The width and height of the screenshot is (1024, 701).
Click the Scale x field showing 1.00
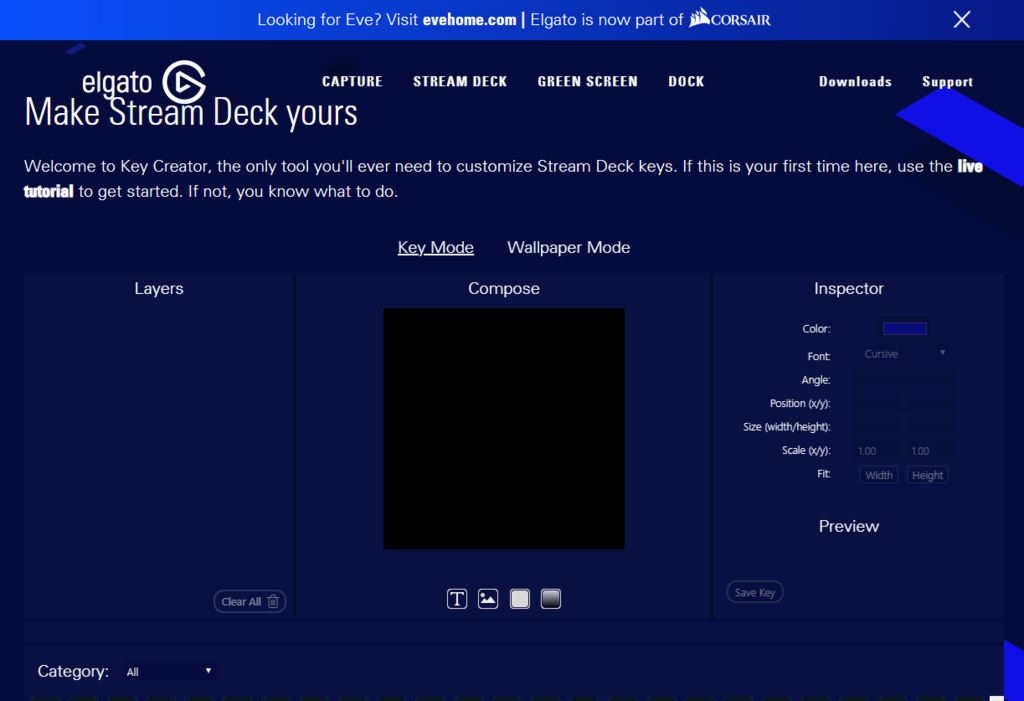point(878,451)
